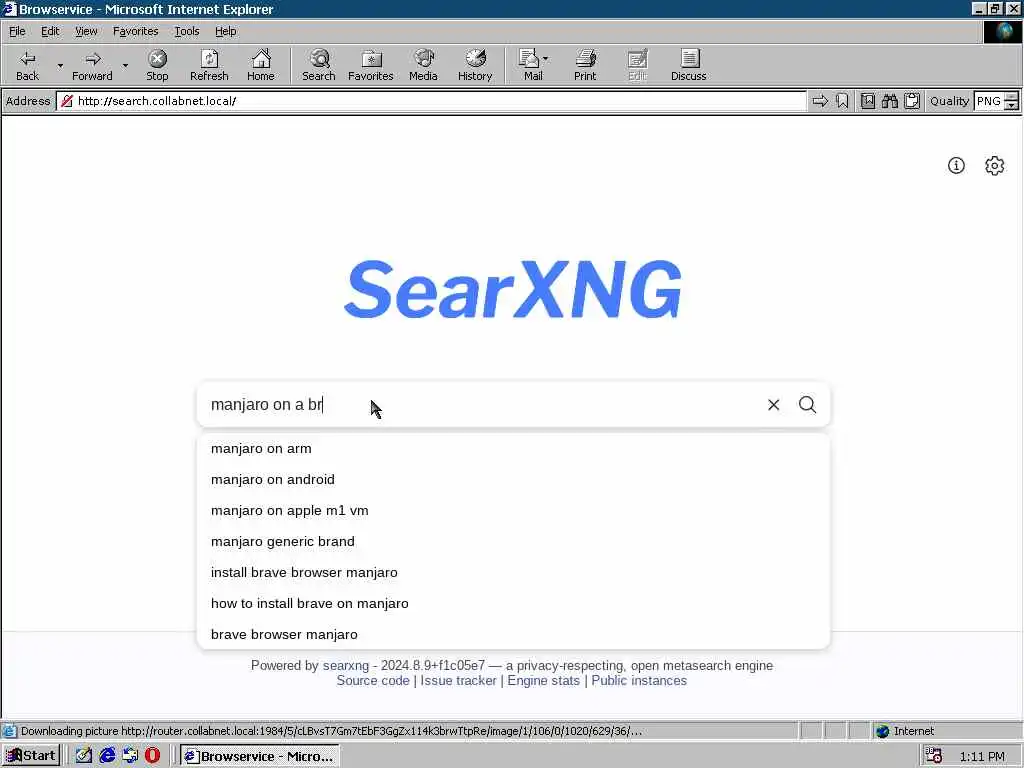Go to the Home page

tap(261, 65)
